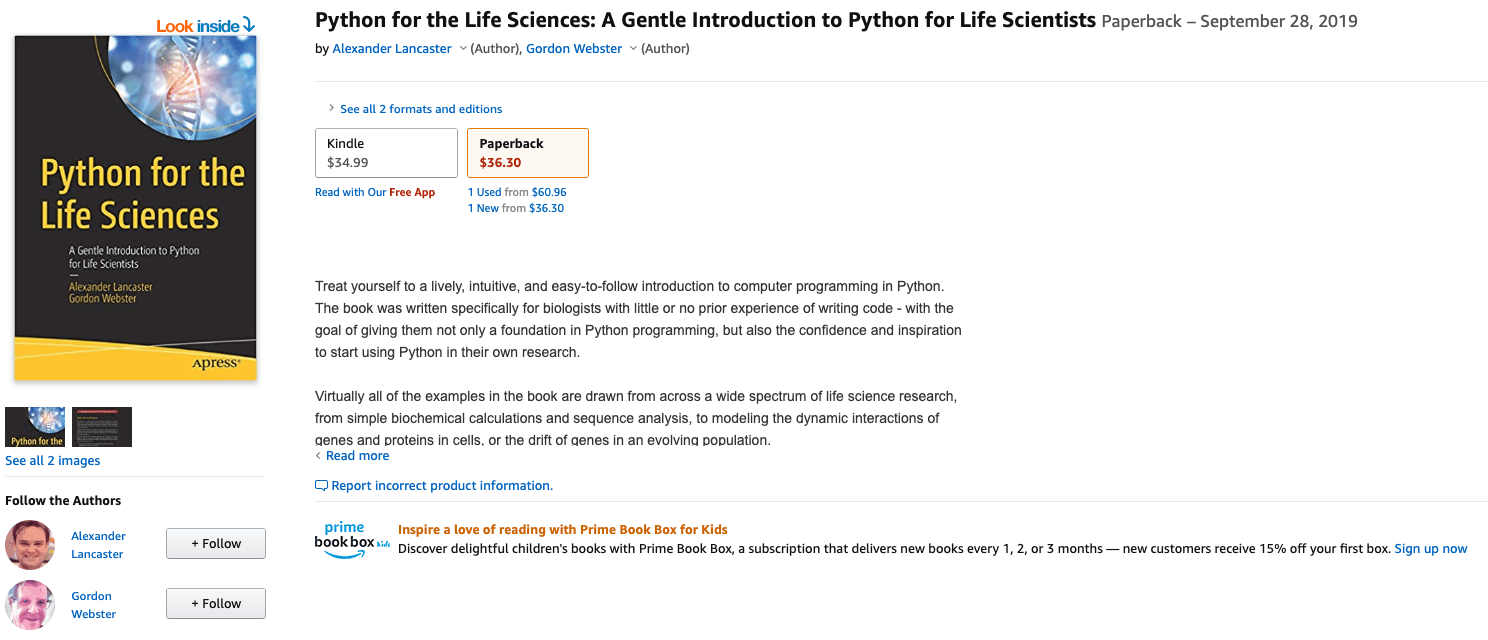Open the book cover image
The height and width of the screenshot is (640, 1488).
pos(135,208)
